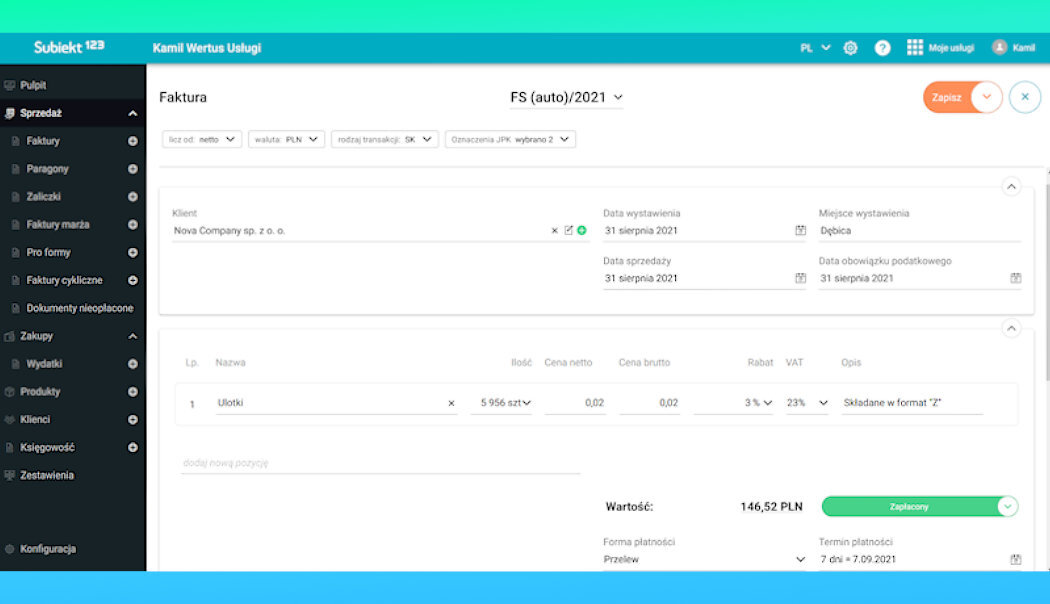Viewport: 1050px width, 604px height.
Task: Click the dodaj nową pozycję field
Action: 380,463
